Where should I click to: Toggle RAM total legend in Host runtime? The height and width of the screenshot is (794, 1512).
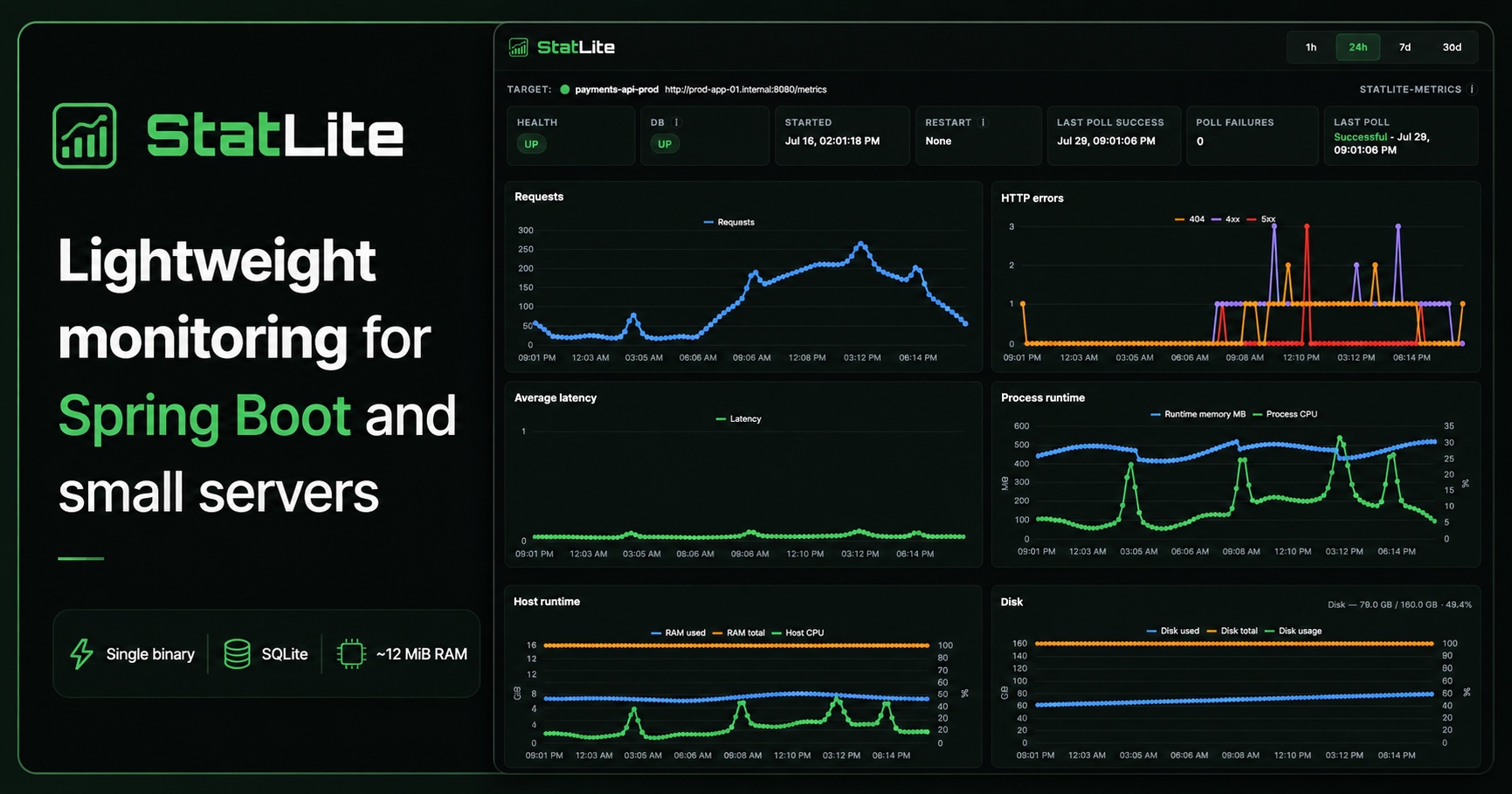click(x=739, y=632)
